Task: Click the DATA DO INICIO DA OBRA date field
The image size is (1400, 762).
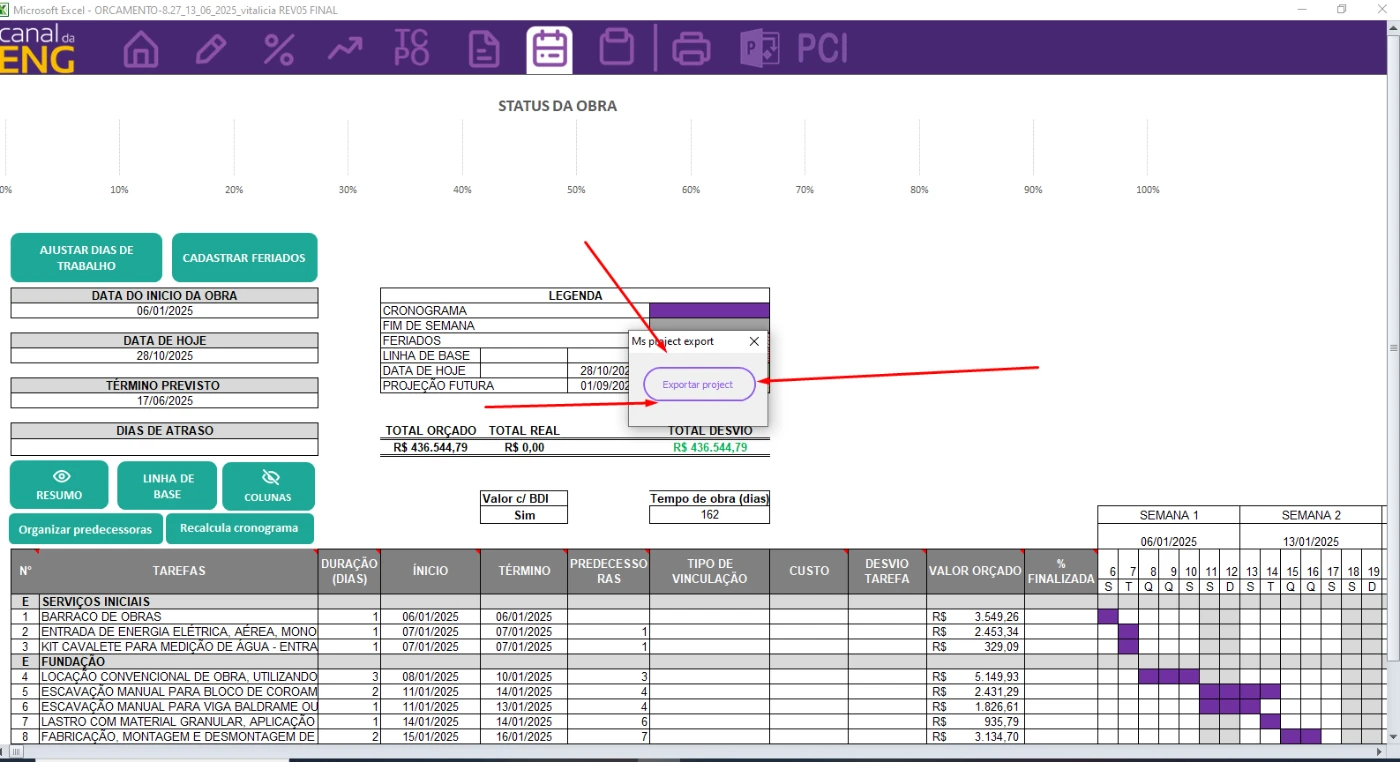Action: pyautogui.click(x=164, y=311)
